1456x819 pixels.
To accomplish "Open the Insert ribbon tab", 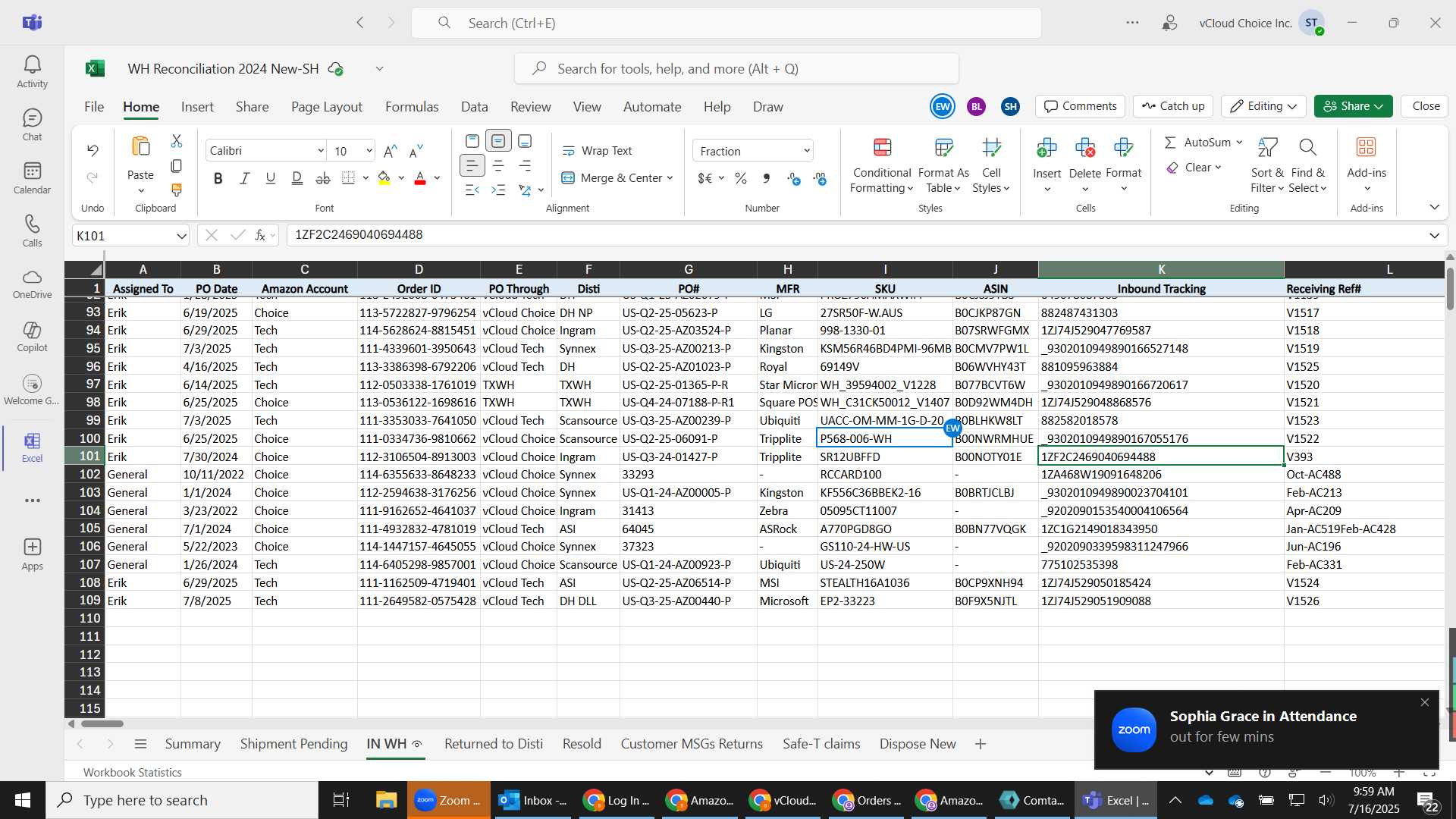I will point(197,107).
